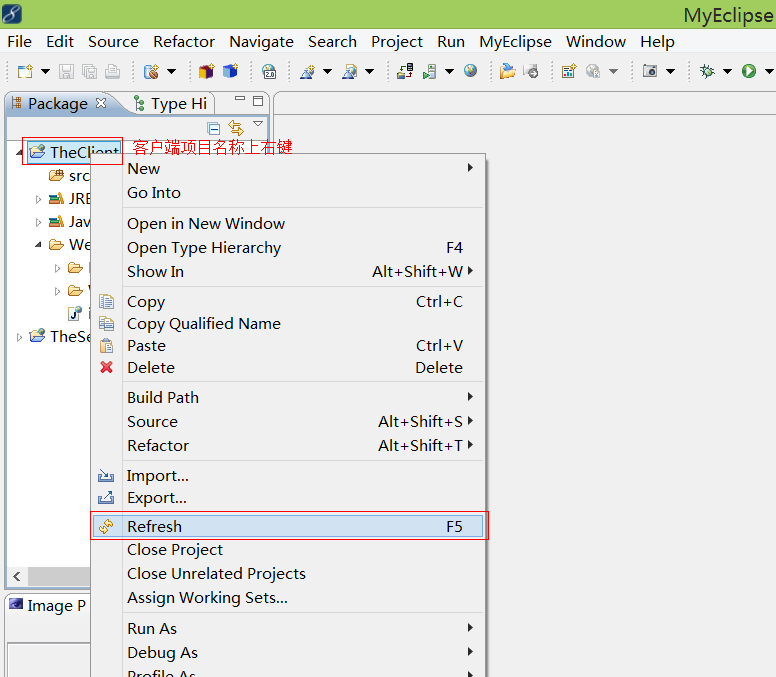The image size is (776, 677).
Task: Click the Print toolbar icon
Action: click(x=112, y=72)
